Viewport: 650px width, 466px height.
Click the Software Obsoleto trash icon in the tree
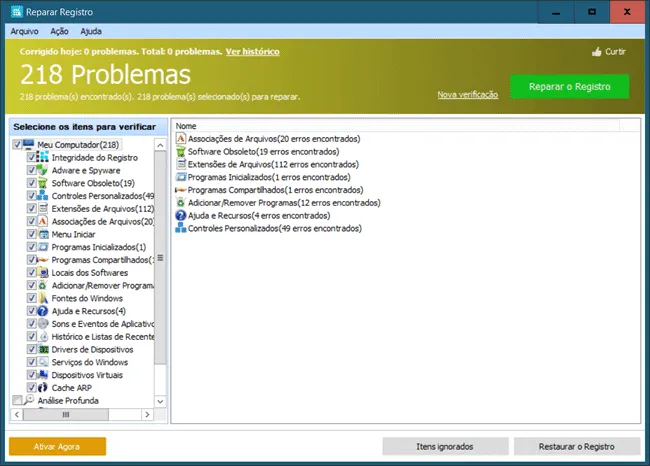(x=42, y=183)
